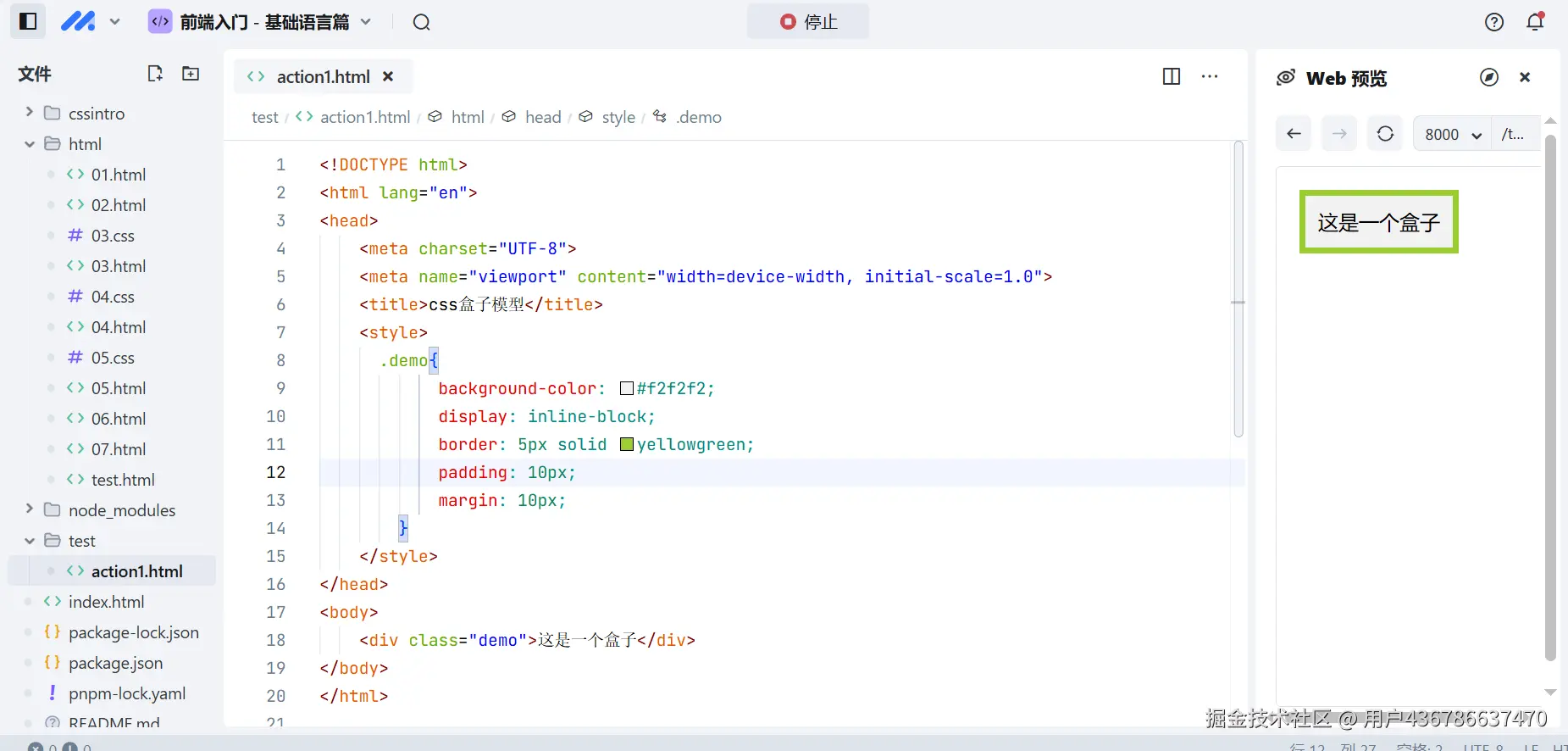Viewport: 1568px width, 751px height.
Task: Open index.html in the file tree
Action: point(106,602)
